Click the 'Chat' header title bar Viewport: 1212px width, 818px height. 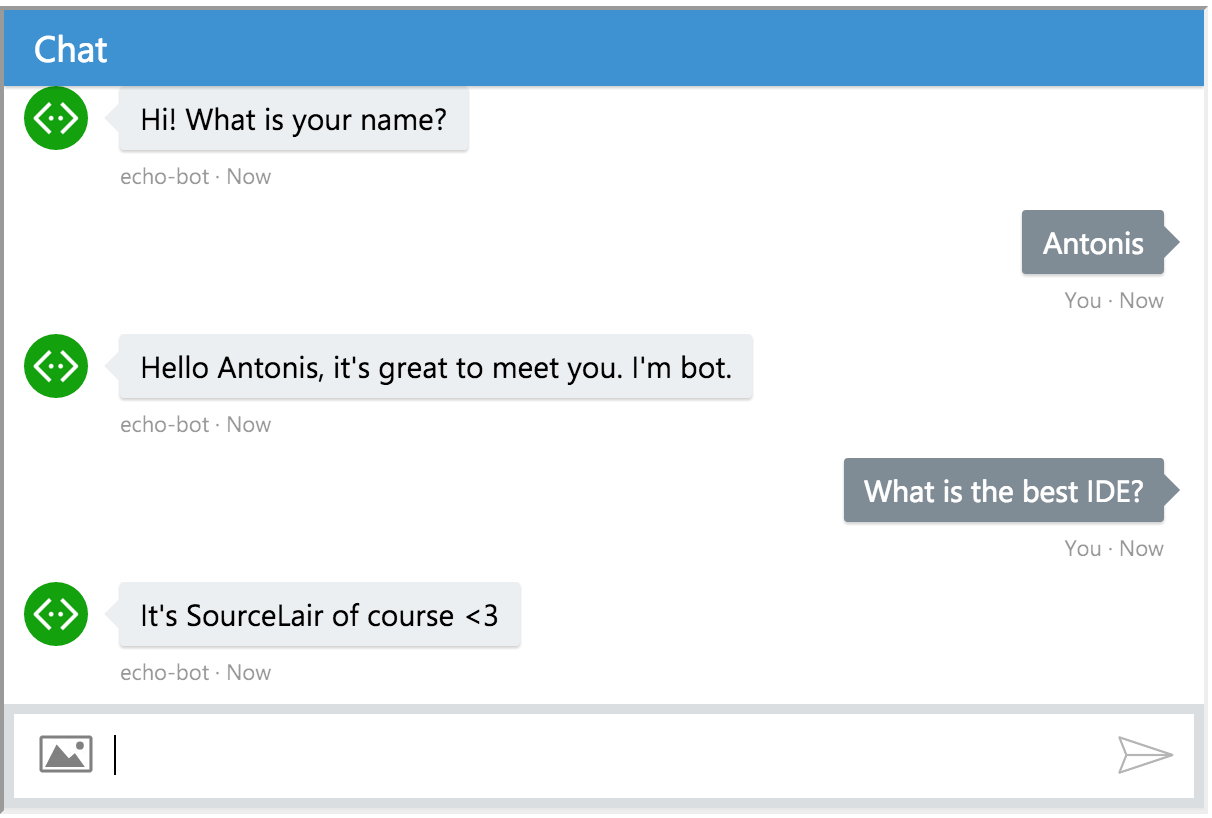tap(70, 49)
